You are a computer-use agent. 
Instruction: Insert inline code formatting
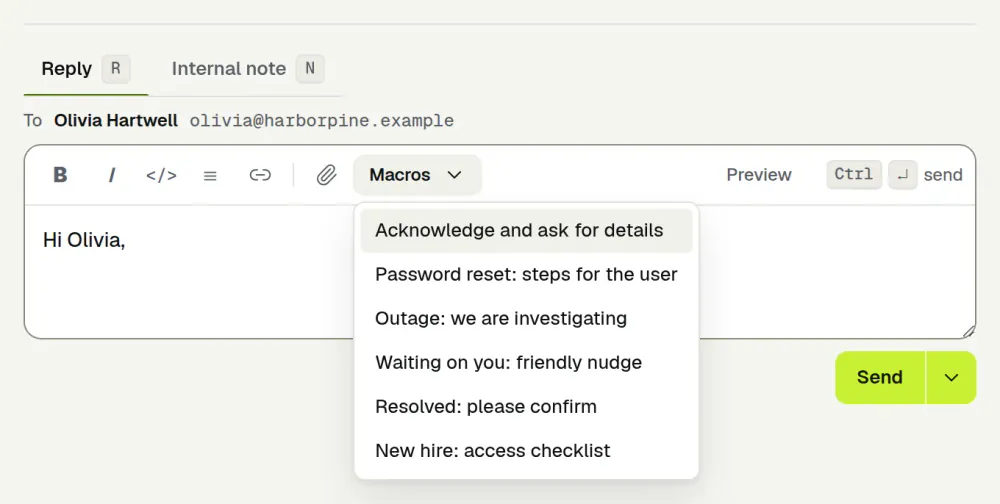[x=161, y=175]
